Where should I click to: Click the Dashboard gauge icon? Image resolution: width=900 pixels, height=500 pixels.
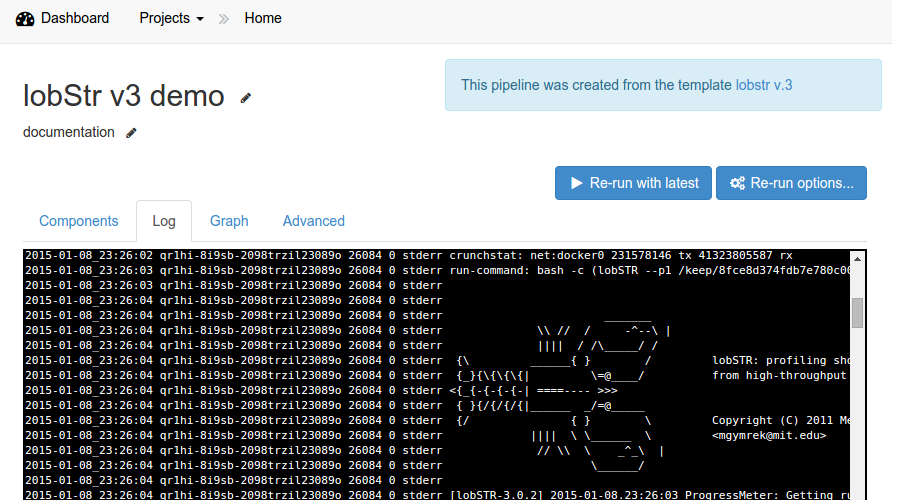point(25,18)
